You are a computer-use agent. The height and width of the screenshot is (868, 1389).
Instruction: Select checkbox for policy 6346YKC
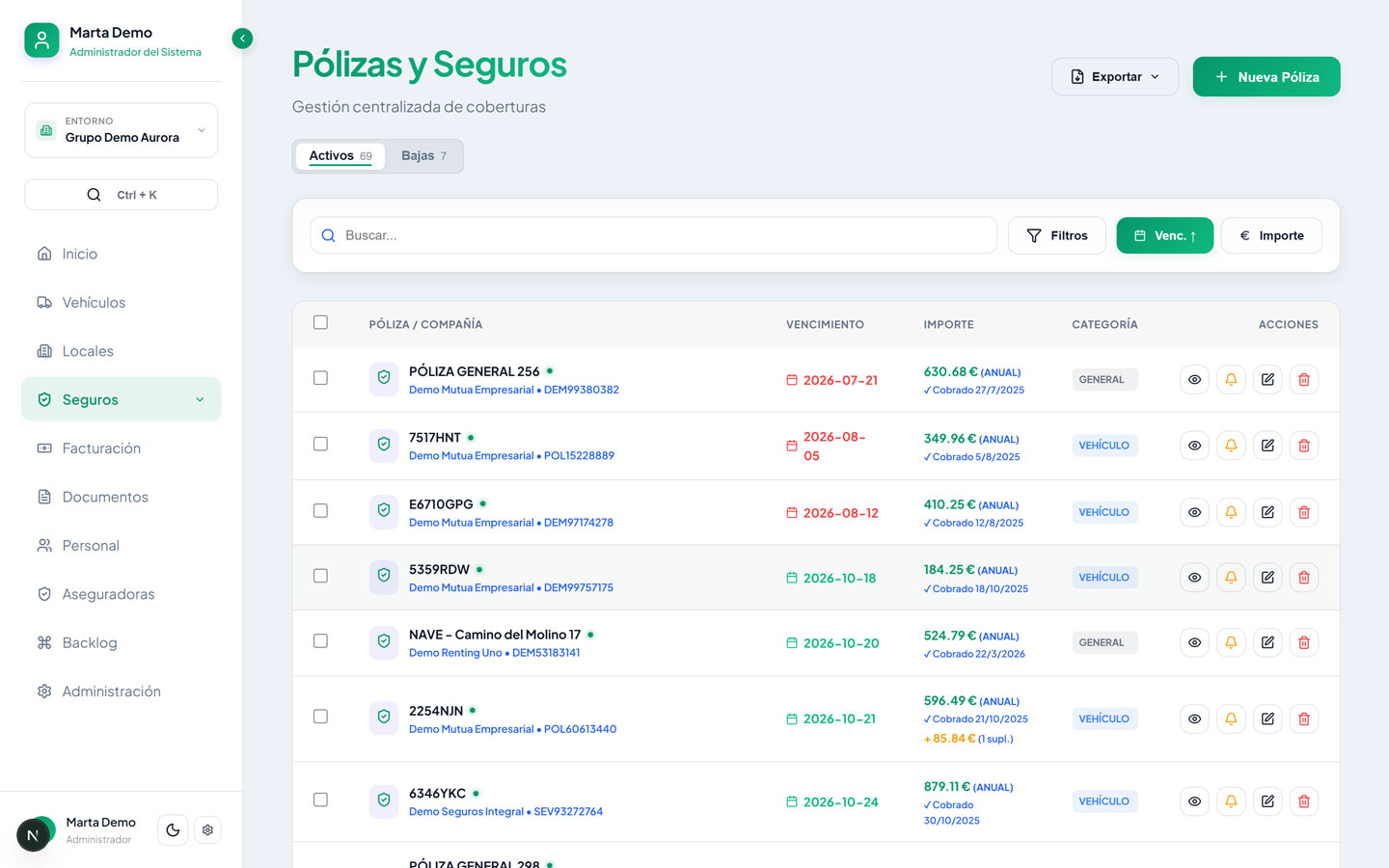320,800
